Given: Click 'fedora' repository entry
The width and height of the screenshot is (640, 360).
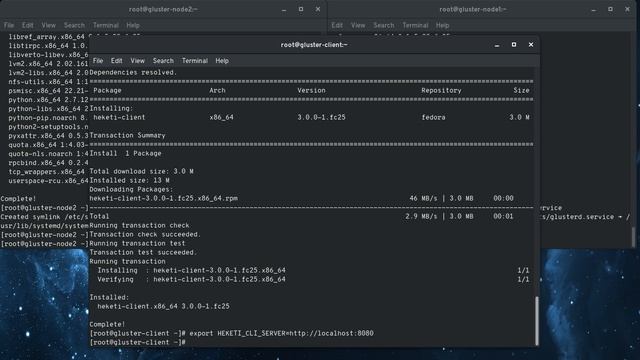Looking at the screenshot, I should coord(433,118).
